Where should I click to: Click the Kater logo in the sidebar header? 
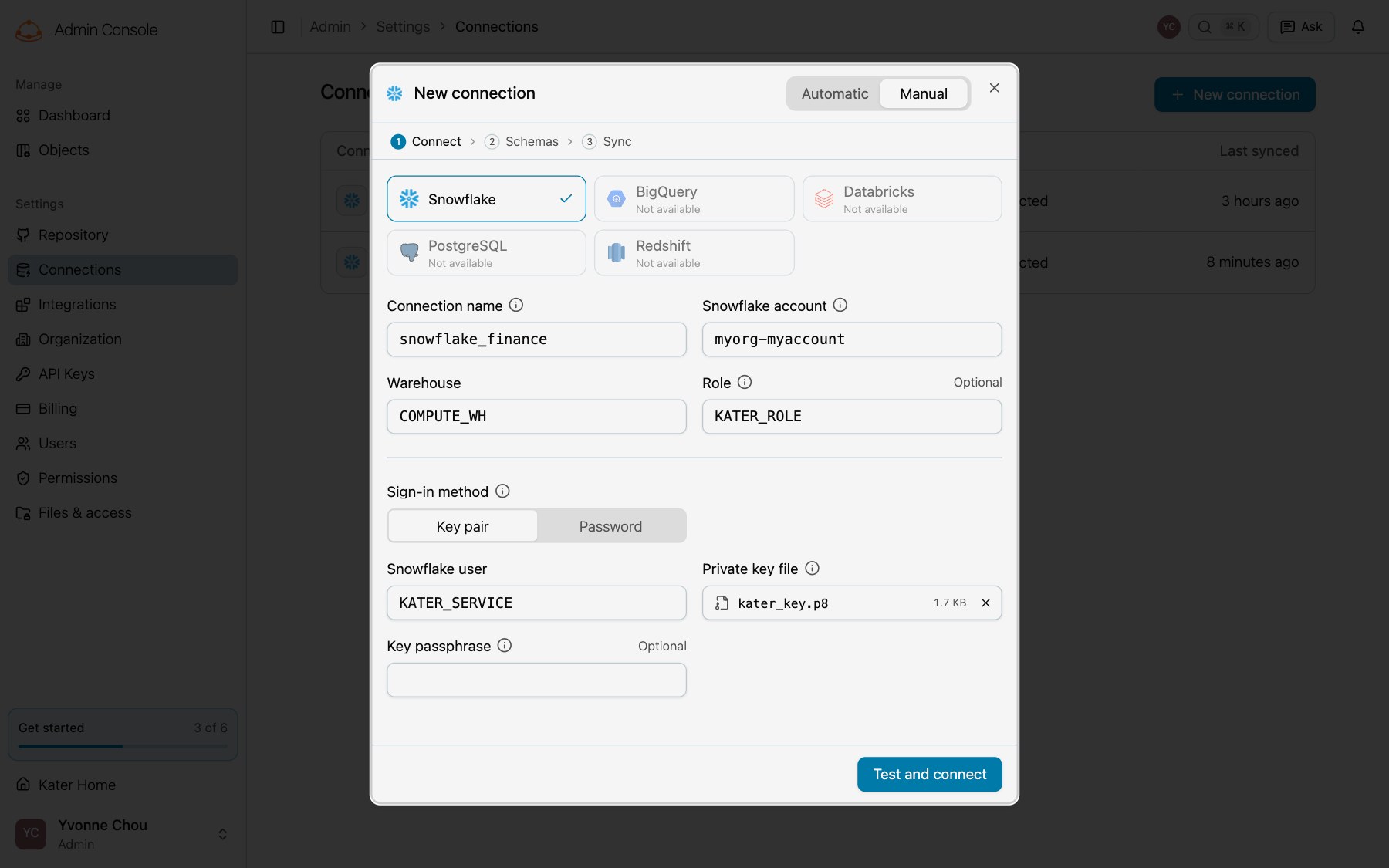click(x=29, y=30)
